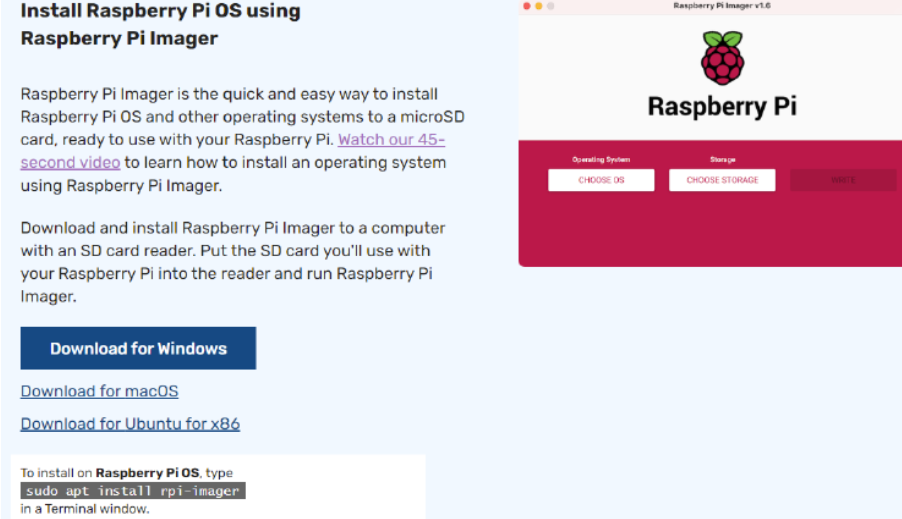The width and height of the screenshot is (902, 519).
Task: Click the yellow minimize dot in Imager window
Action: [x=538, y=6]
